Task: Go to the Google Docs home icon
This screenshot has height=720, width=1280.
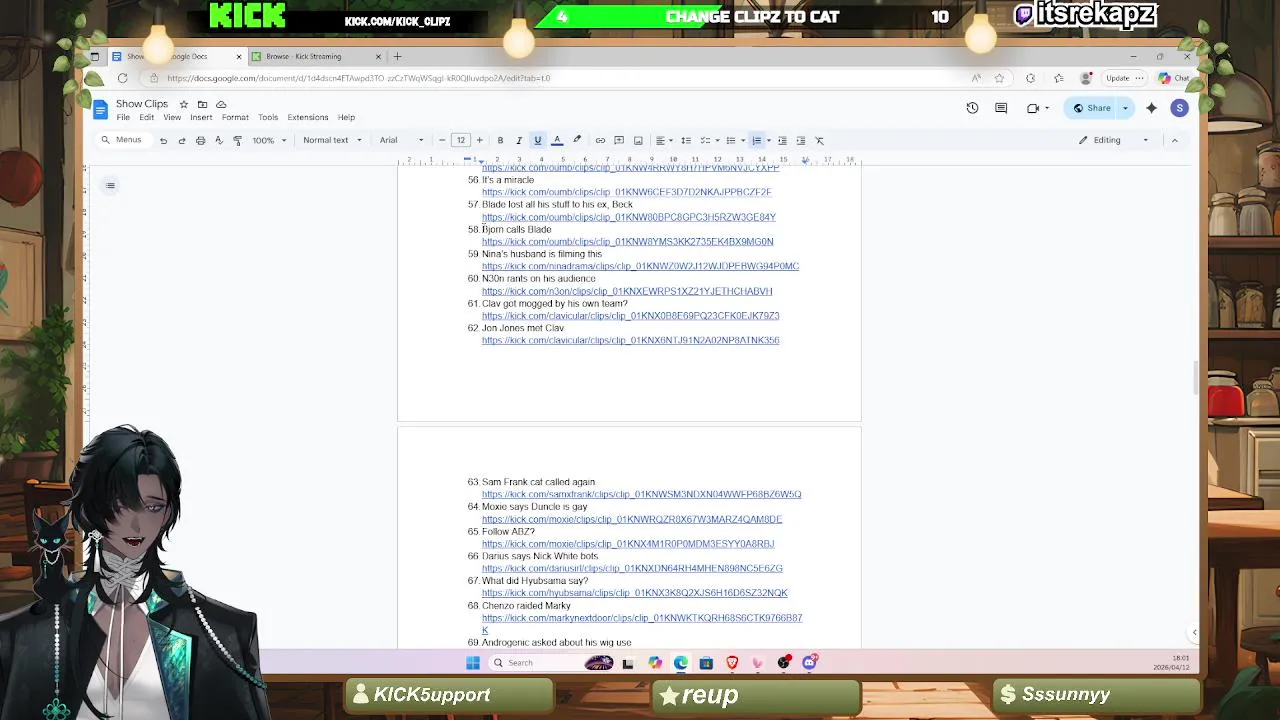Action: pos(100,109)
